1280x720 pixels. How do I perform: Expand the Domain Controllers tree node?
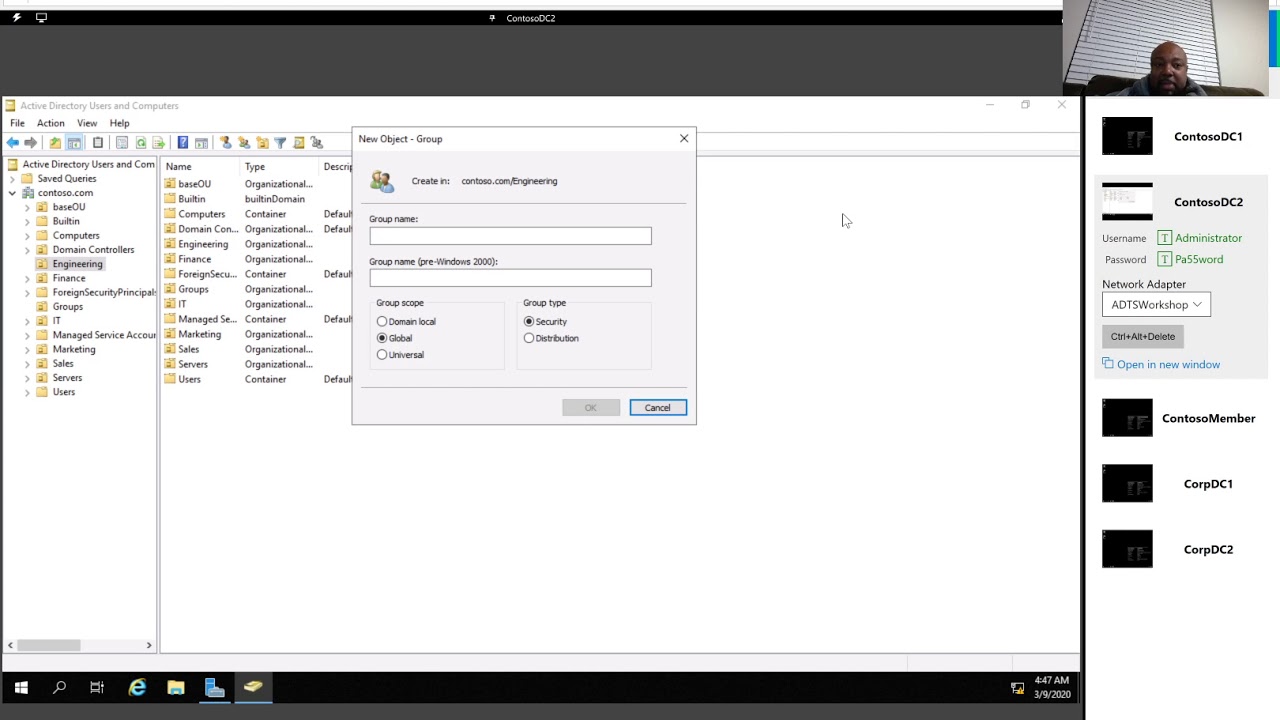coord(27,250)
